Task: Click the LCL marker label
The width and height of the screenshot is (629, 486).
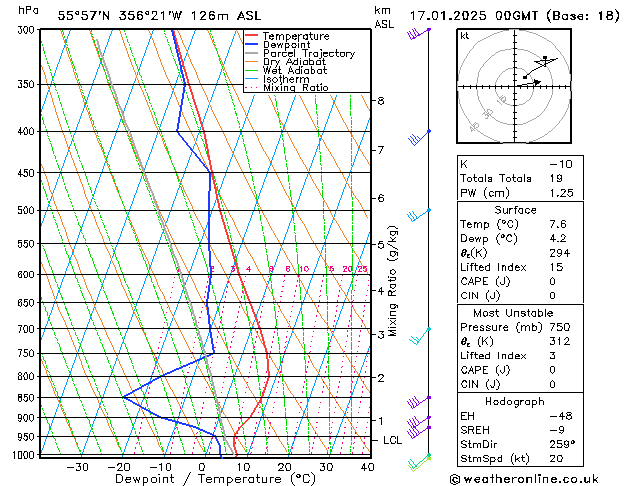Action: point(392,440)
